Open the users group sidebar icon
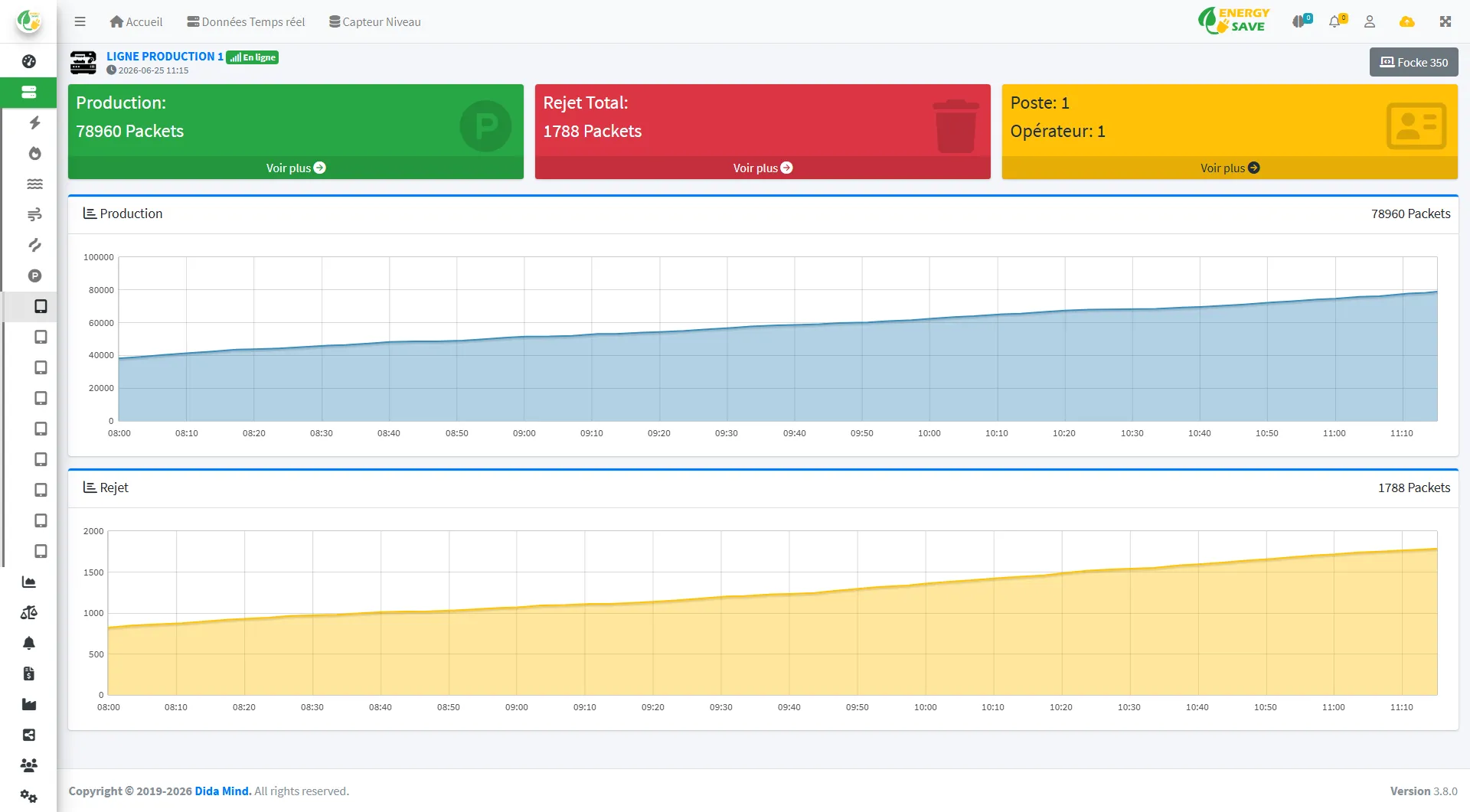 pos(29,765)
